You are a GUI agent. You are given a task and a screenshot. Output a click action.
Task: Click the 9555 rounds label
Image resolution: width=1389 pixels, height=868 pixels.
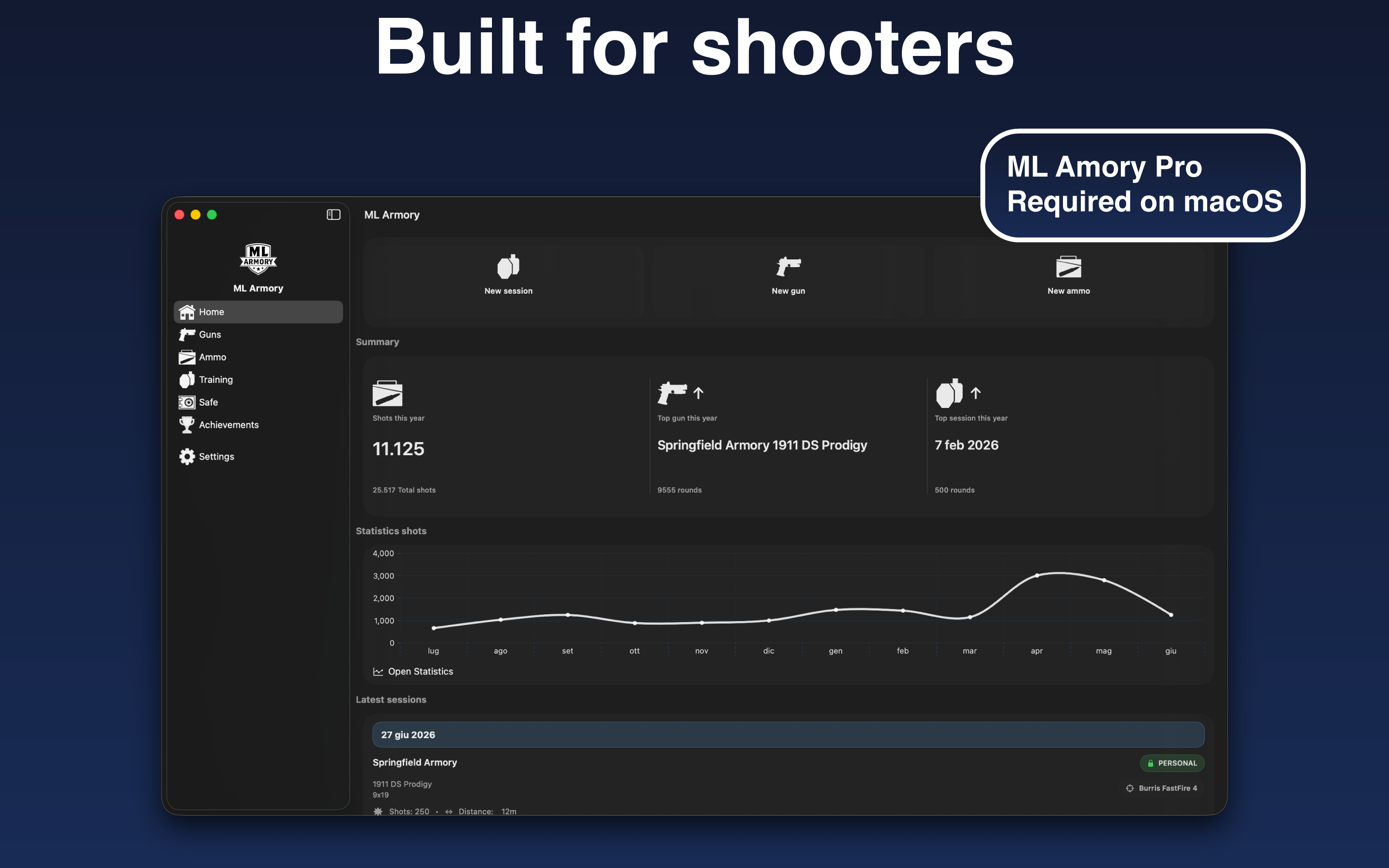coord(680,490)
